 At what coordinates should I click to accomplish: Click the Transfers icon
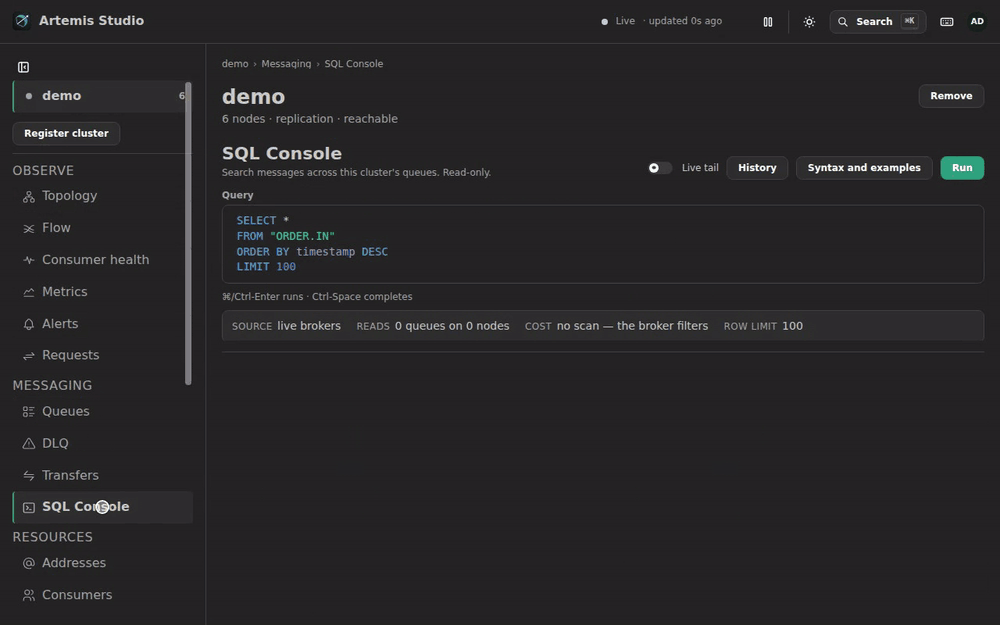click(x=29, y=476)
